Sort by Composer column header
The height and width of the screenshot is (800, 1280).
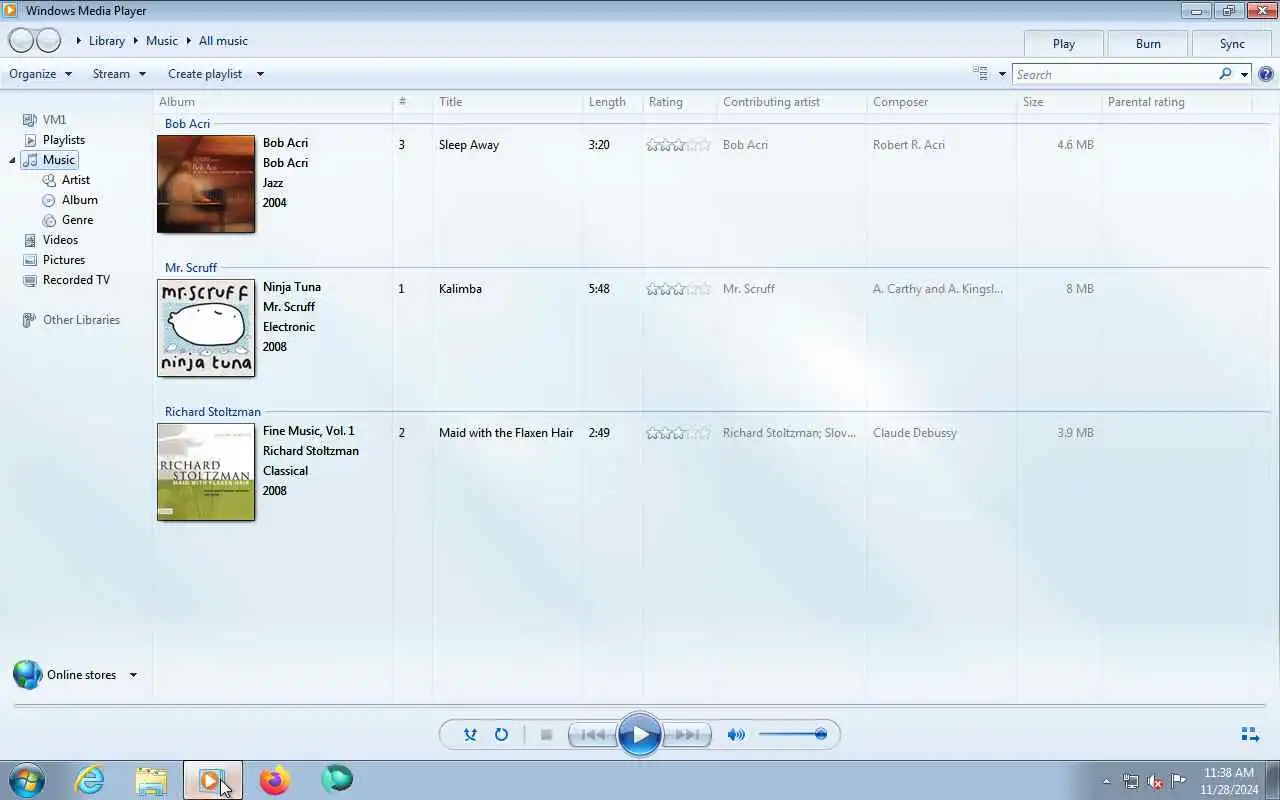[x=941, y=102]
